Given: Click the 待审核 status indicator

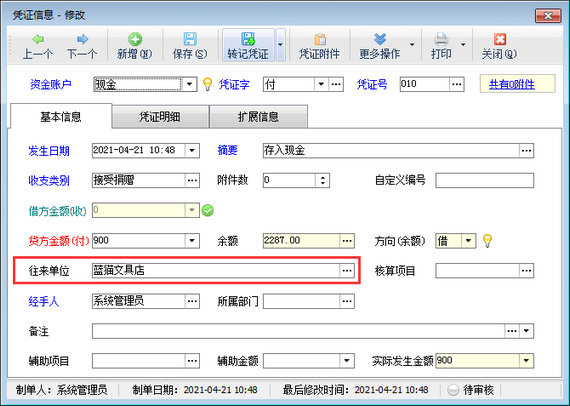Looking at the screenshot, I should point(470,390).
